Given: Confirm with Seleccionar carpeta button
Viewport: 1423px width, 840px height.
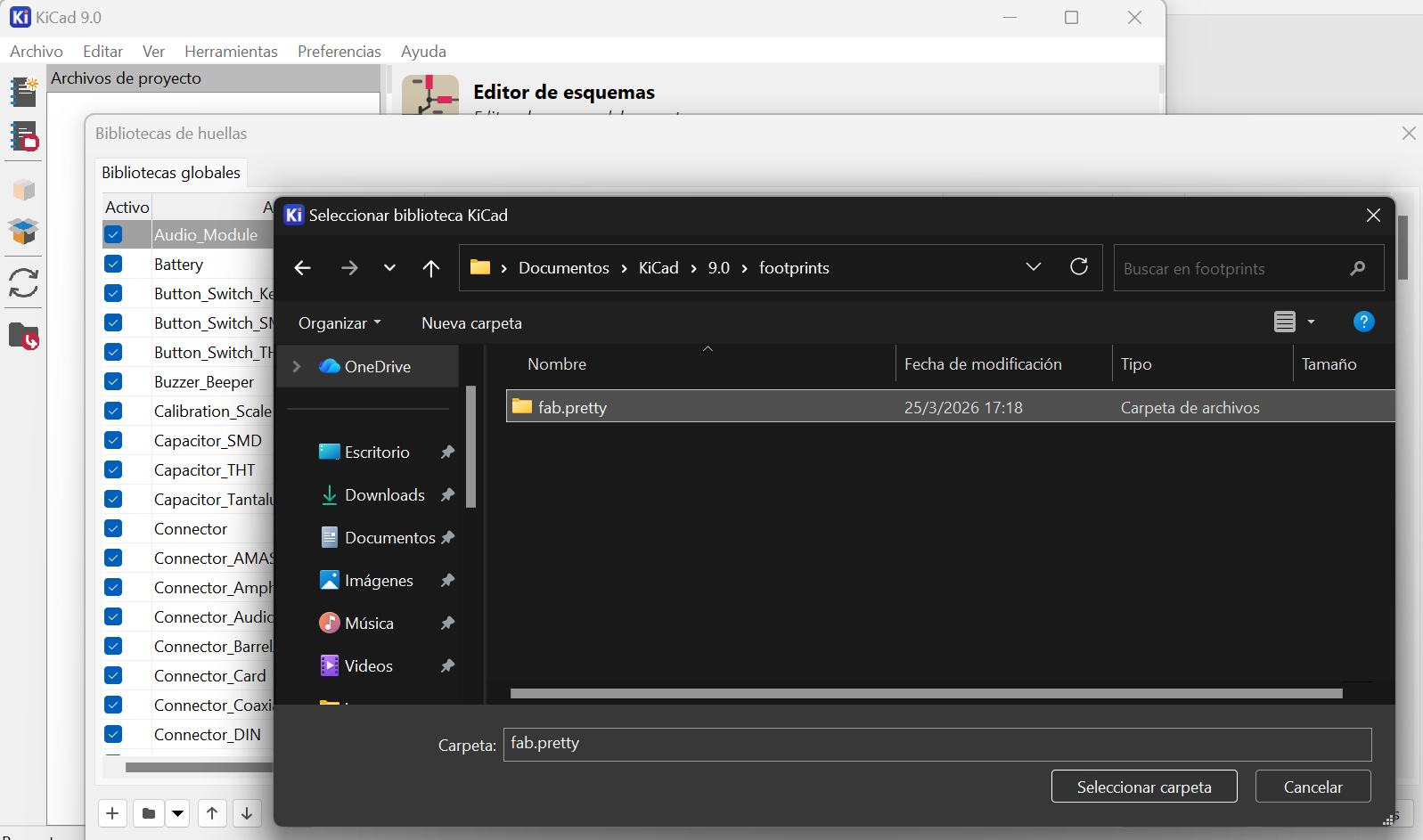Looking at the screenshot, I should point(1144,787).
